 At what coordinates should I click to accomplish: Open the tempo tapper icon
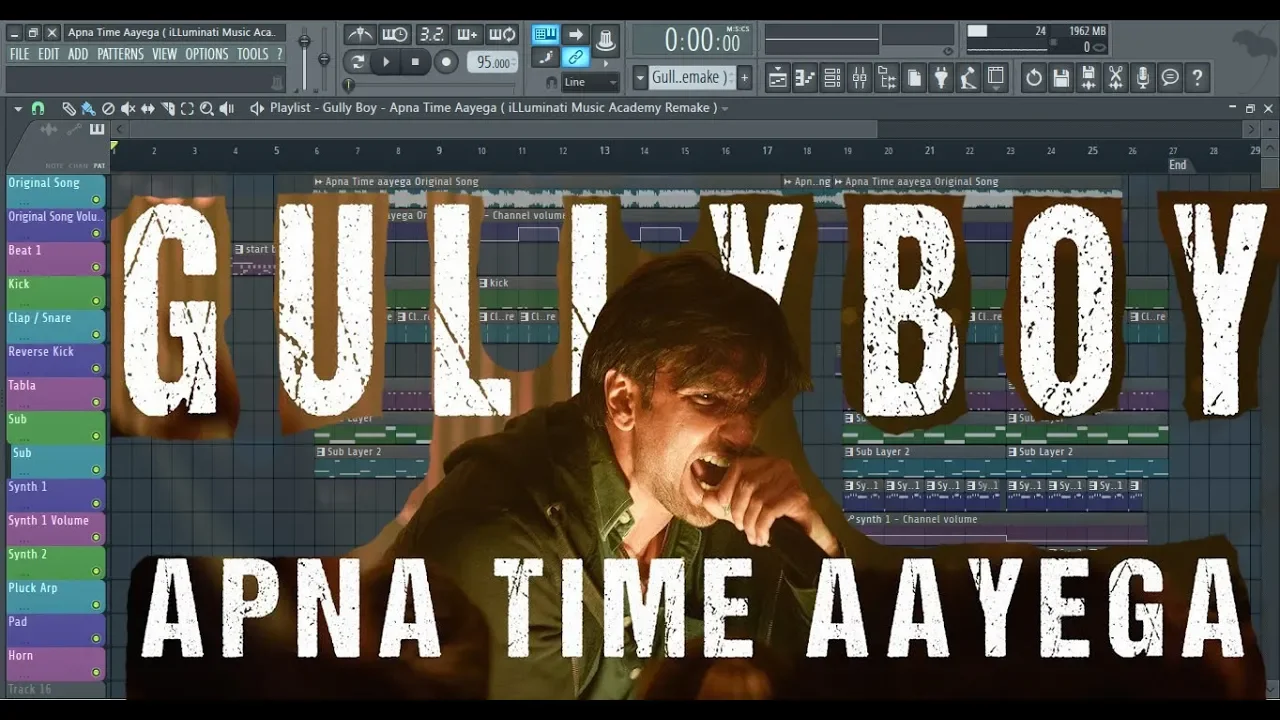pos(967,78)
